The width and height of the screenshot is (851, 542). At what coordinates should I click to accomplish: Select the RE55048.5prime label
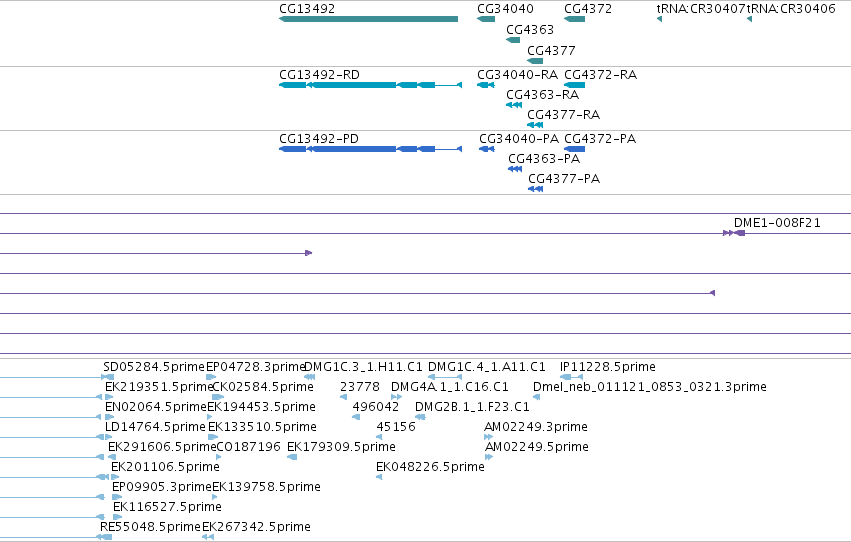point(150,527)
